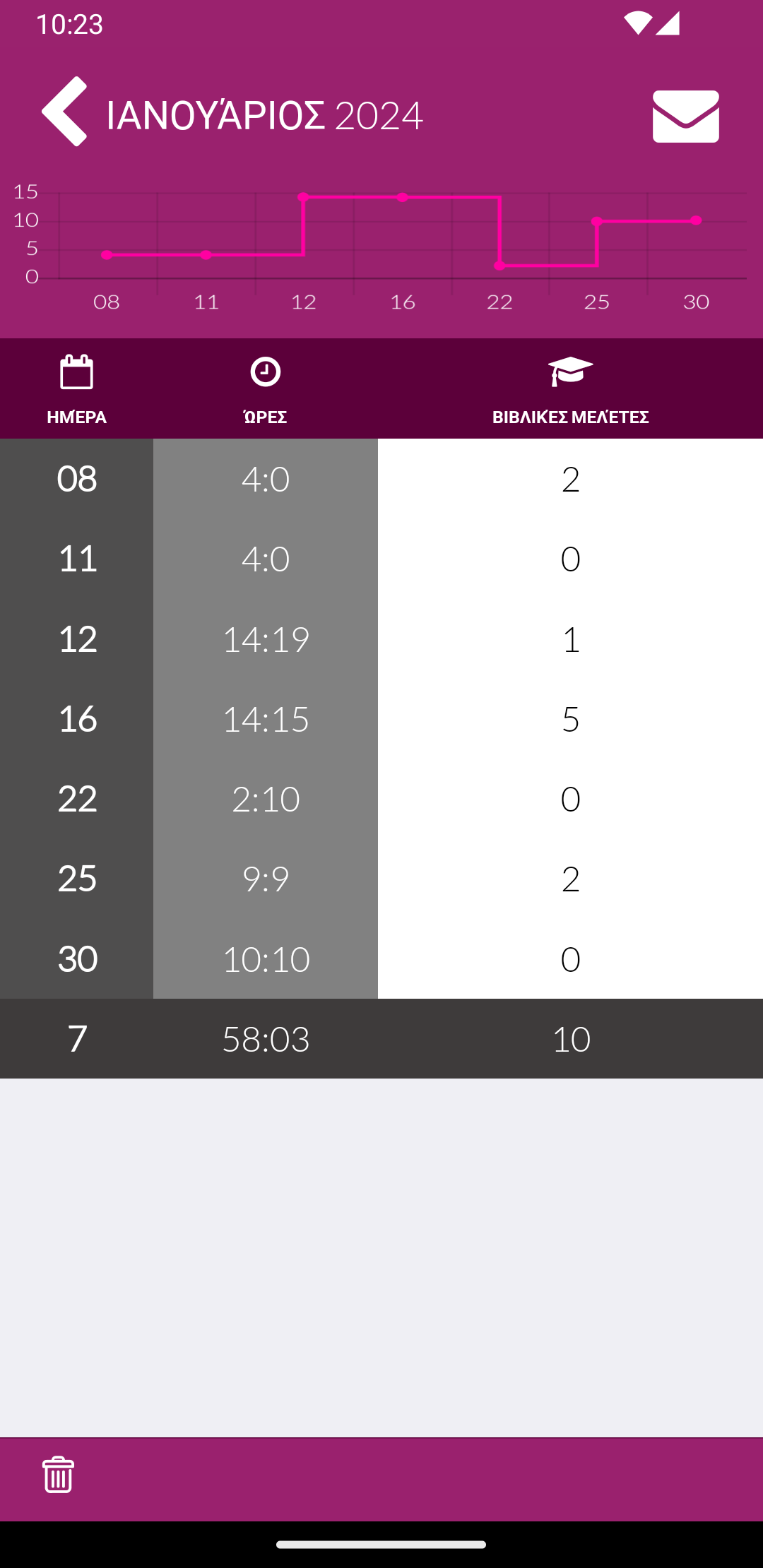Select the chart data point at day 12
763x1568 pixels.
tap(303, 197)
